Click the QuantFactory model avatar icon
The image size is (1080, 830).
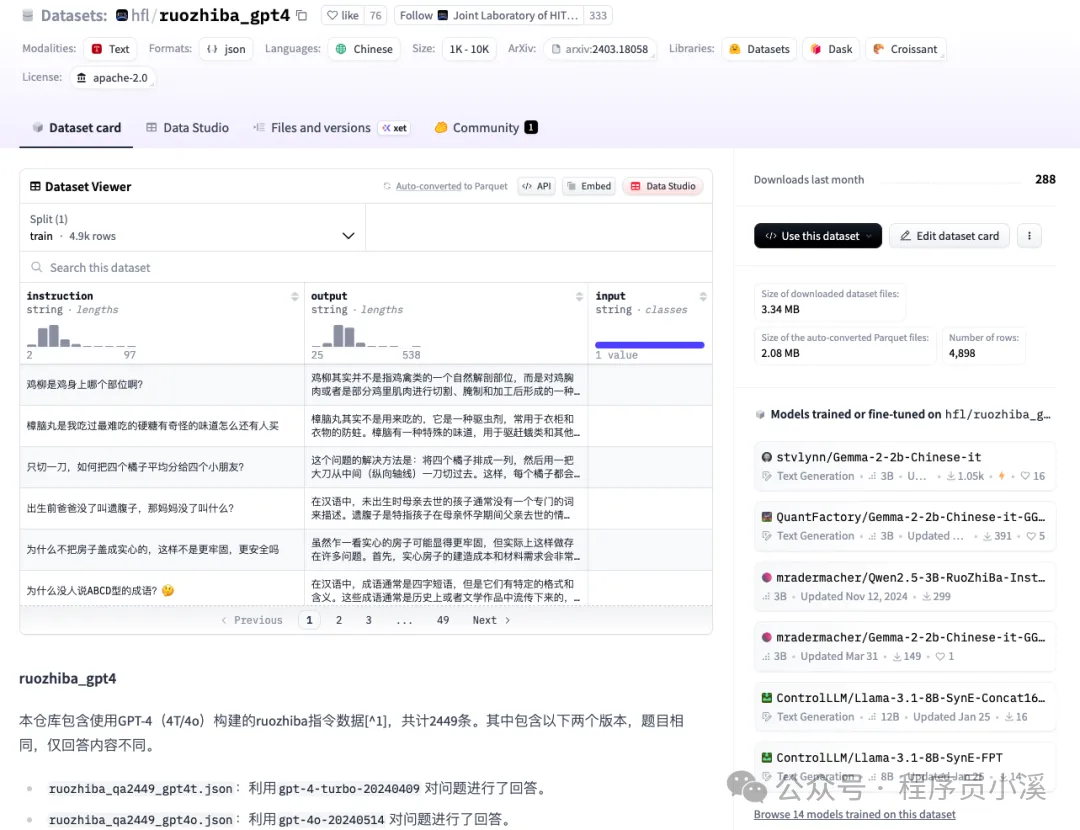tap(767, 517)
